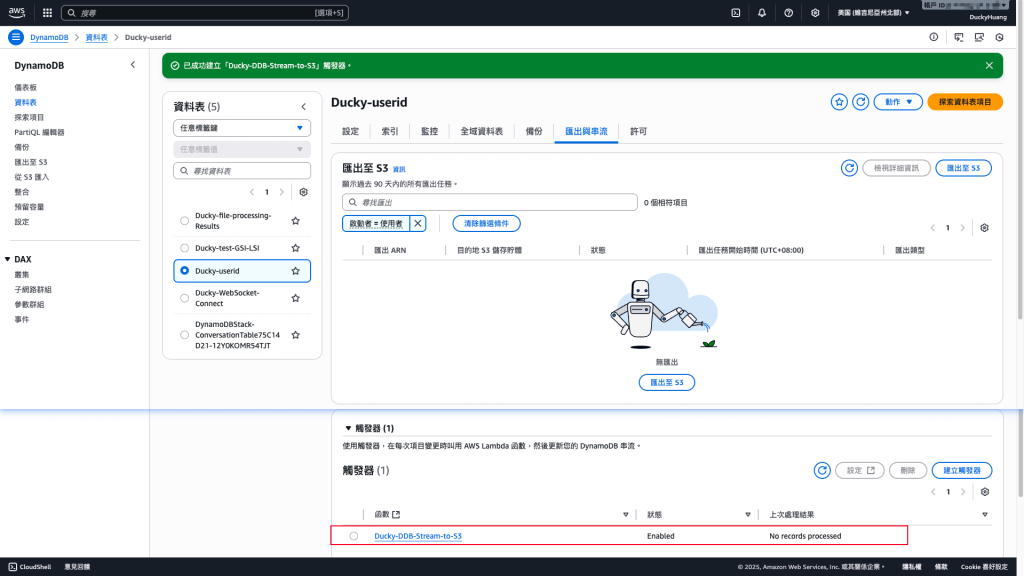Viewport: 1024px width, 576px height.
Task: Open triggers table preferences gear
Action: [985, 492]
